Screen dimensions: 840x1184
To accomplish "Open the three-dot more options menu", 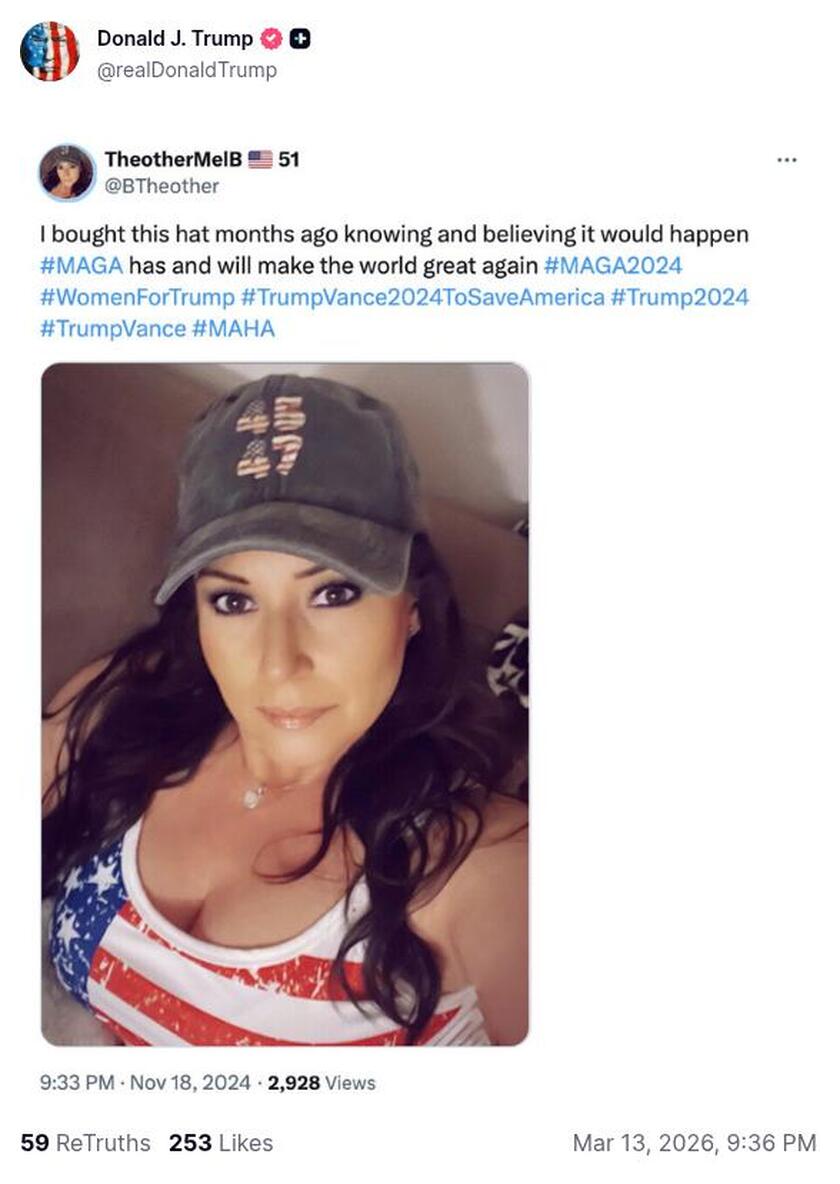I will 787,160.
